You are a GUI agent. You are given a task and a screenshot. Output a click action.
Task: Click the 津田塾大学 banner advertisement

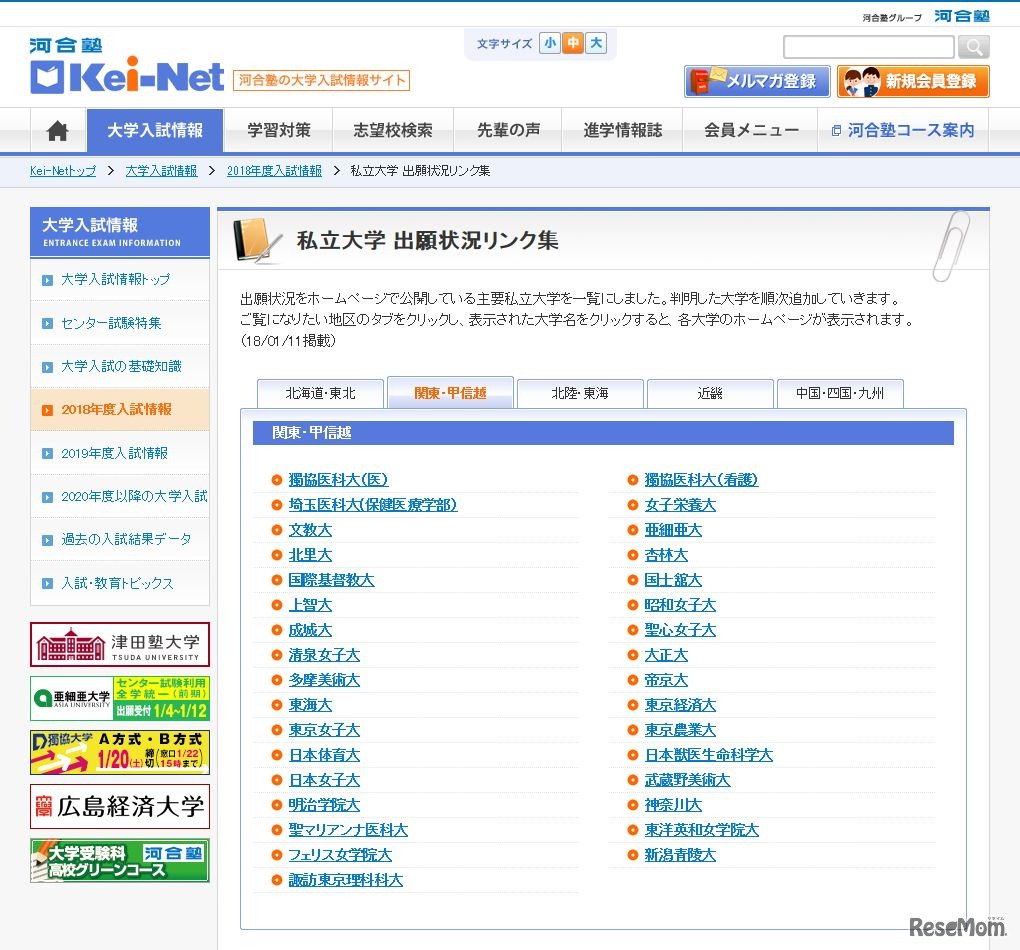[x=119, y=645]
